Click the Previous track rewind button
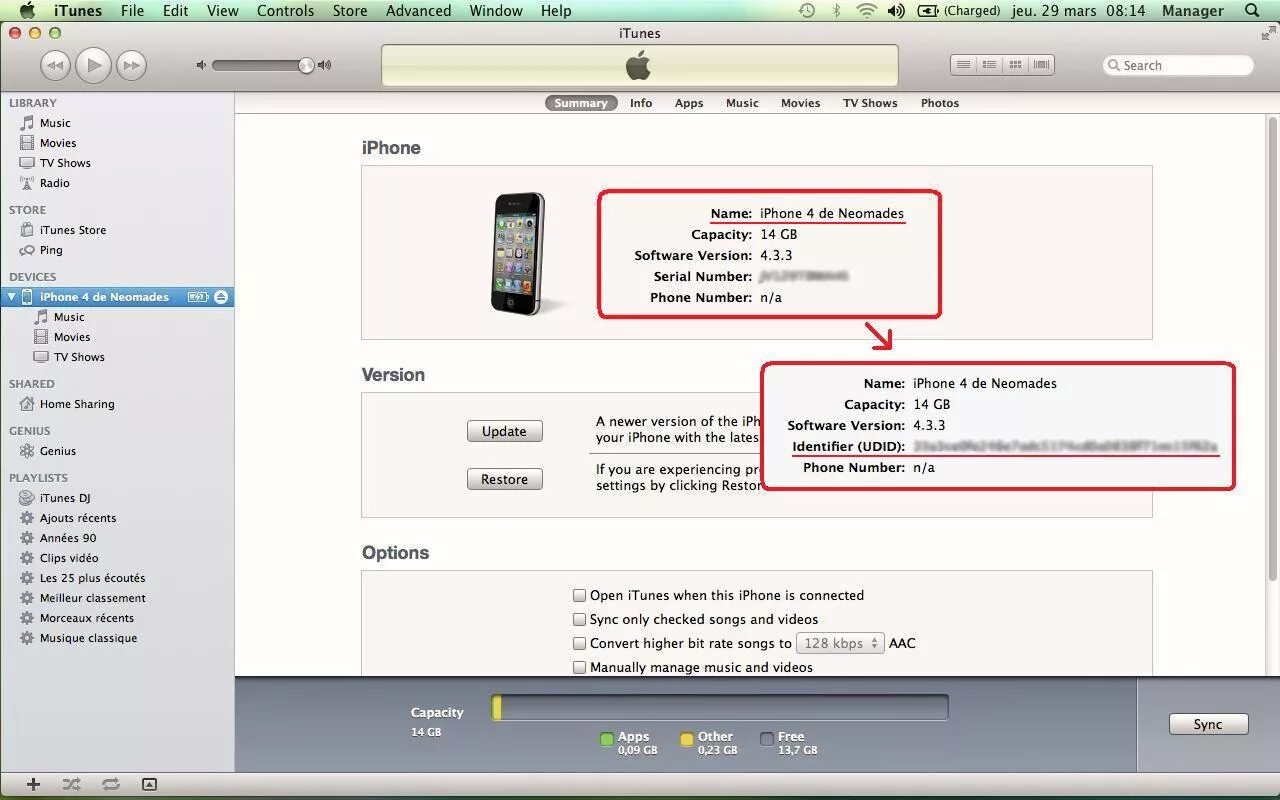 [55, 66]
